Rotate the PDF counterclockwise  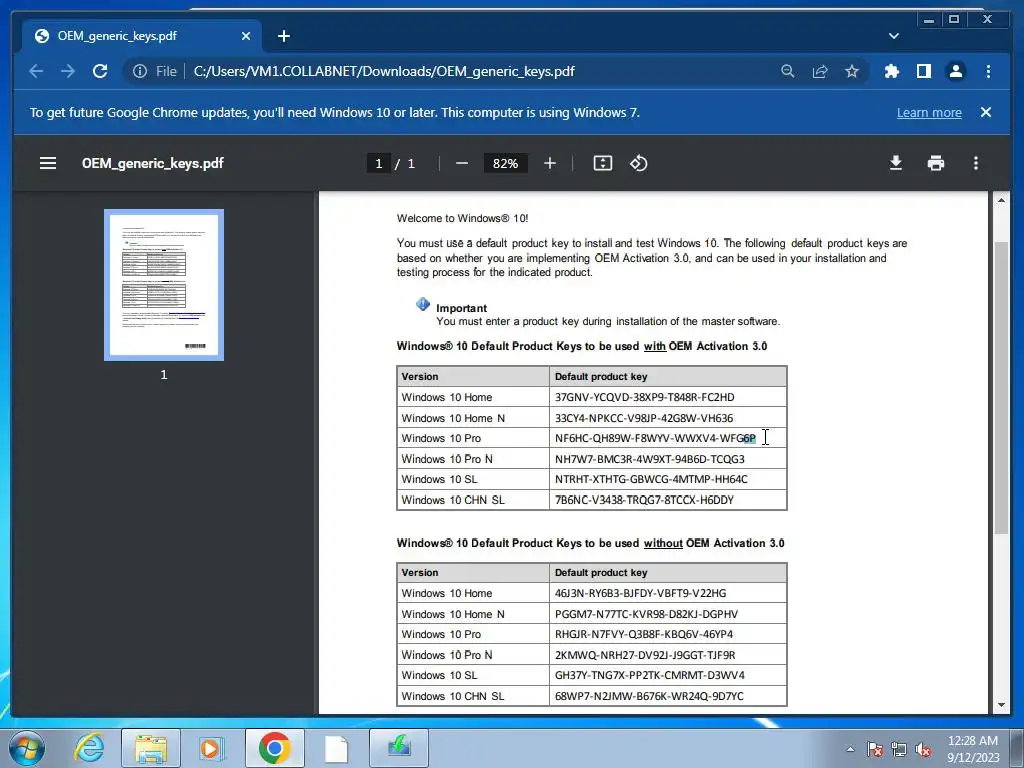pos(639,163)
